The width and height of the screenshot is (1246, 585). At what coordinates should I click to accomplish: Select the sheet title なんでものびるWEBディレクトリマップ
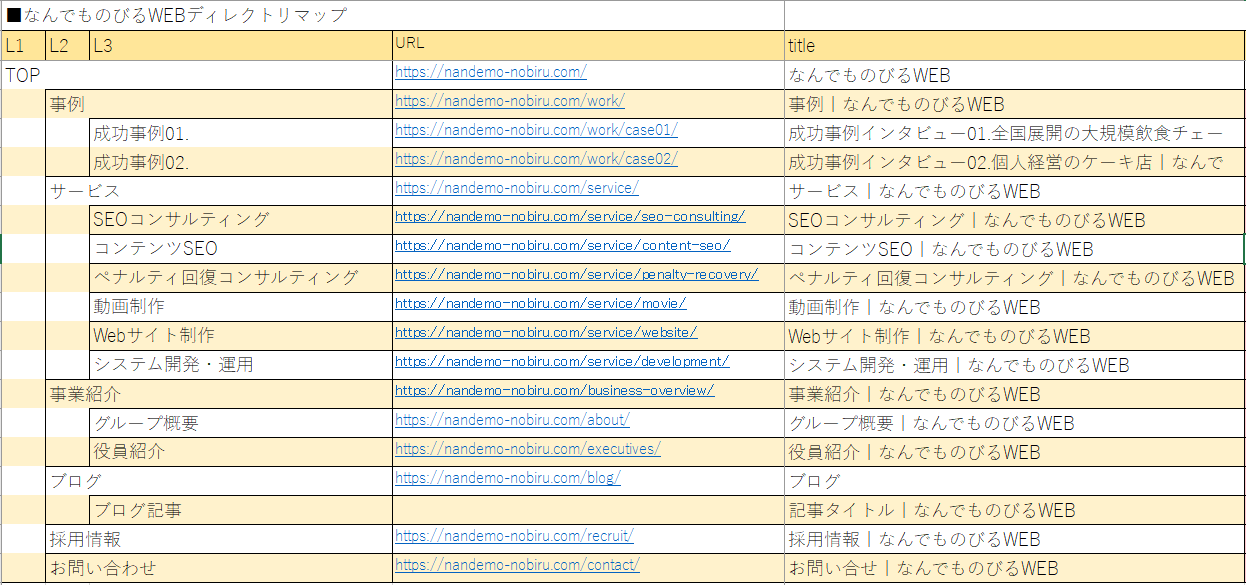tap(177, 15)
